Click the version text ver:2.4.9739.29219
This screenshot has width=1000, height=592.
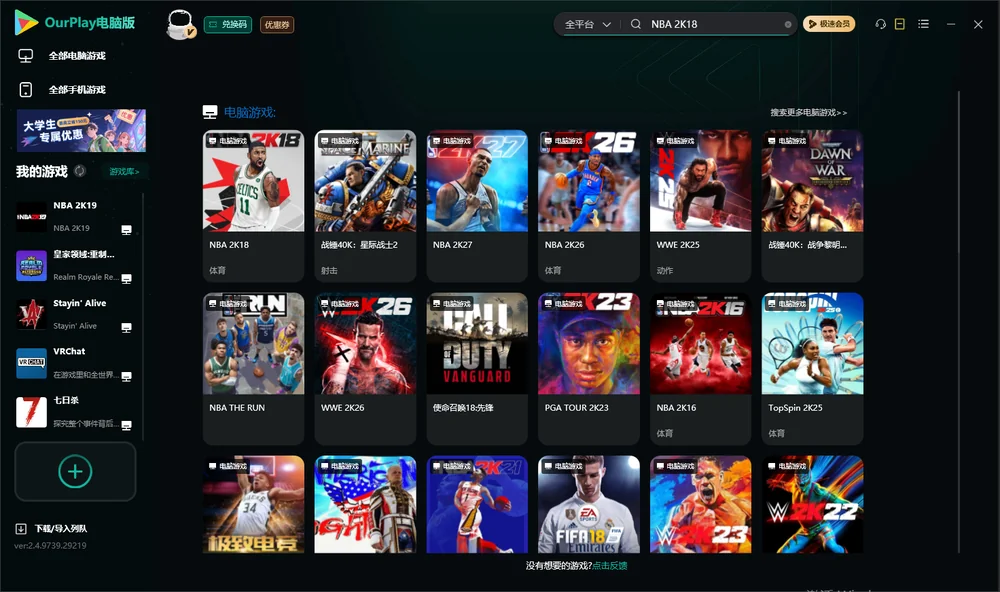[x=50, y=545]
